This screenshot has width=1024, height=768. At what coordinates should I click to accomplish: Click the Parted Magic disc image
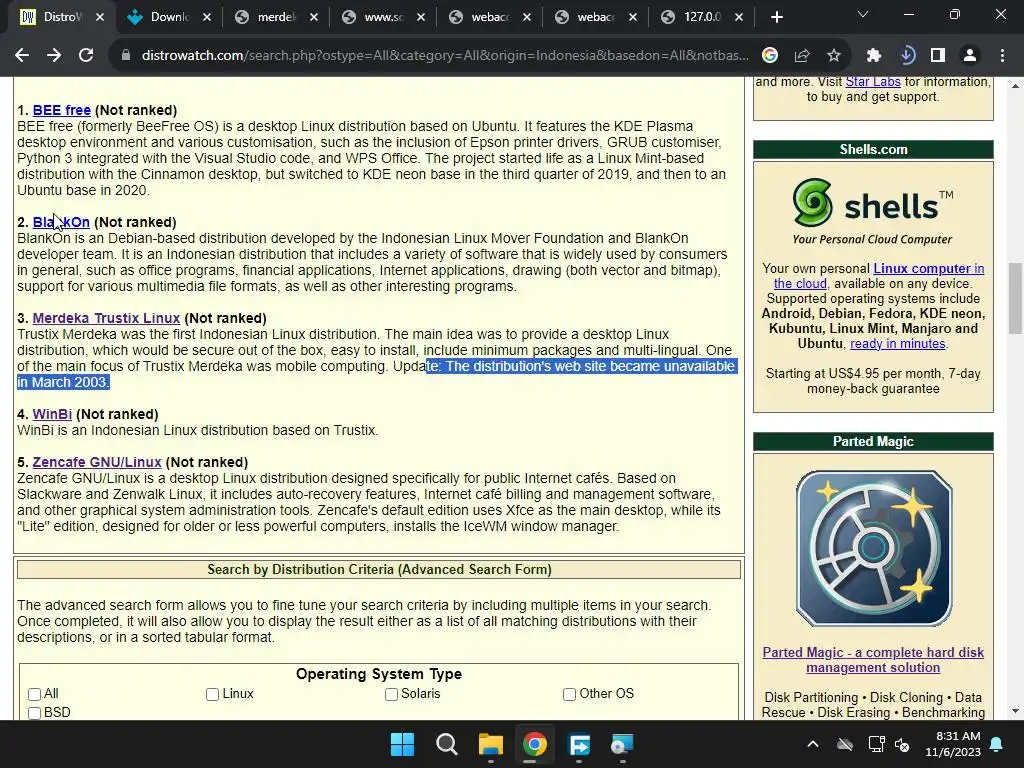874,549
